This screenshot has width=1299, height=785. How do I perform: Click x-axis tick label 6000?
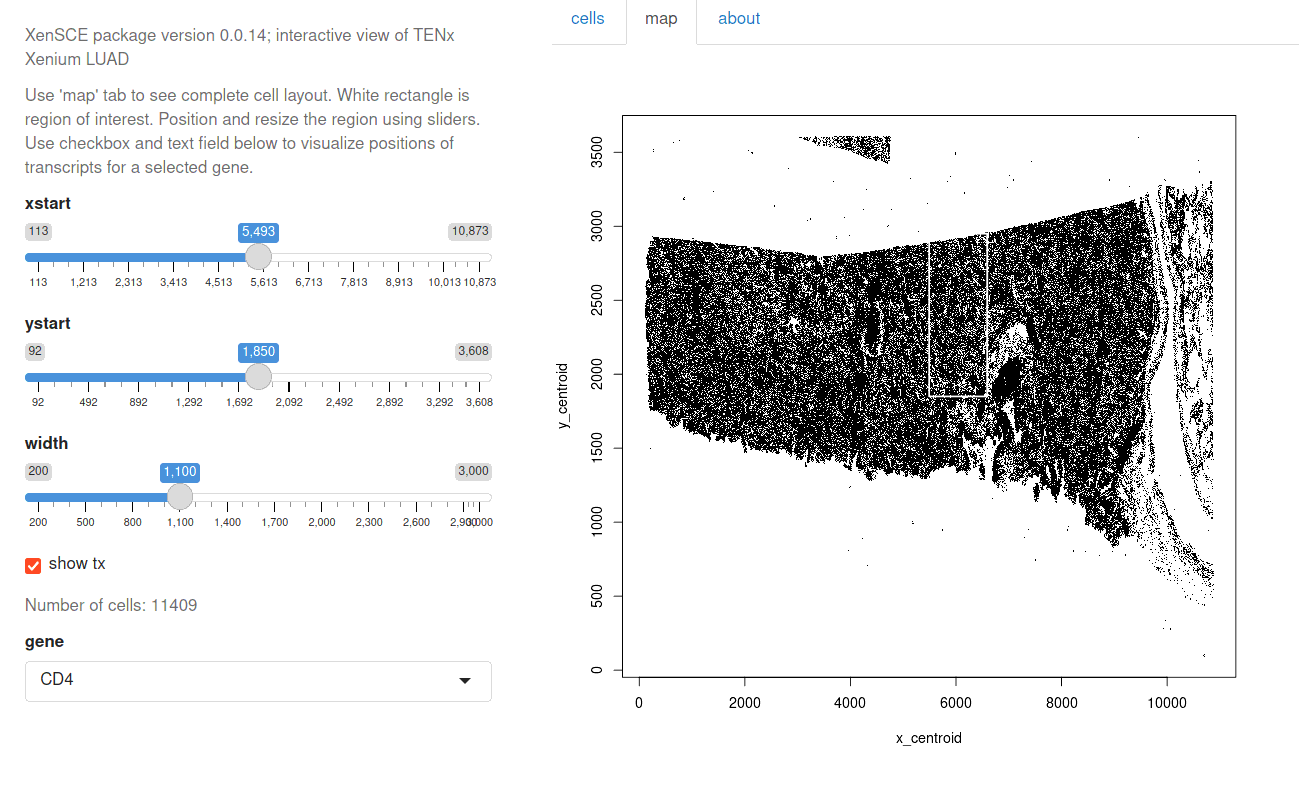click(x=956, y=703)
